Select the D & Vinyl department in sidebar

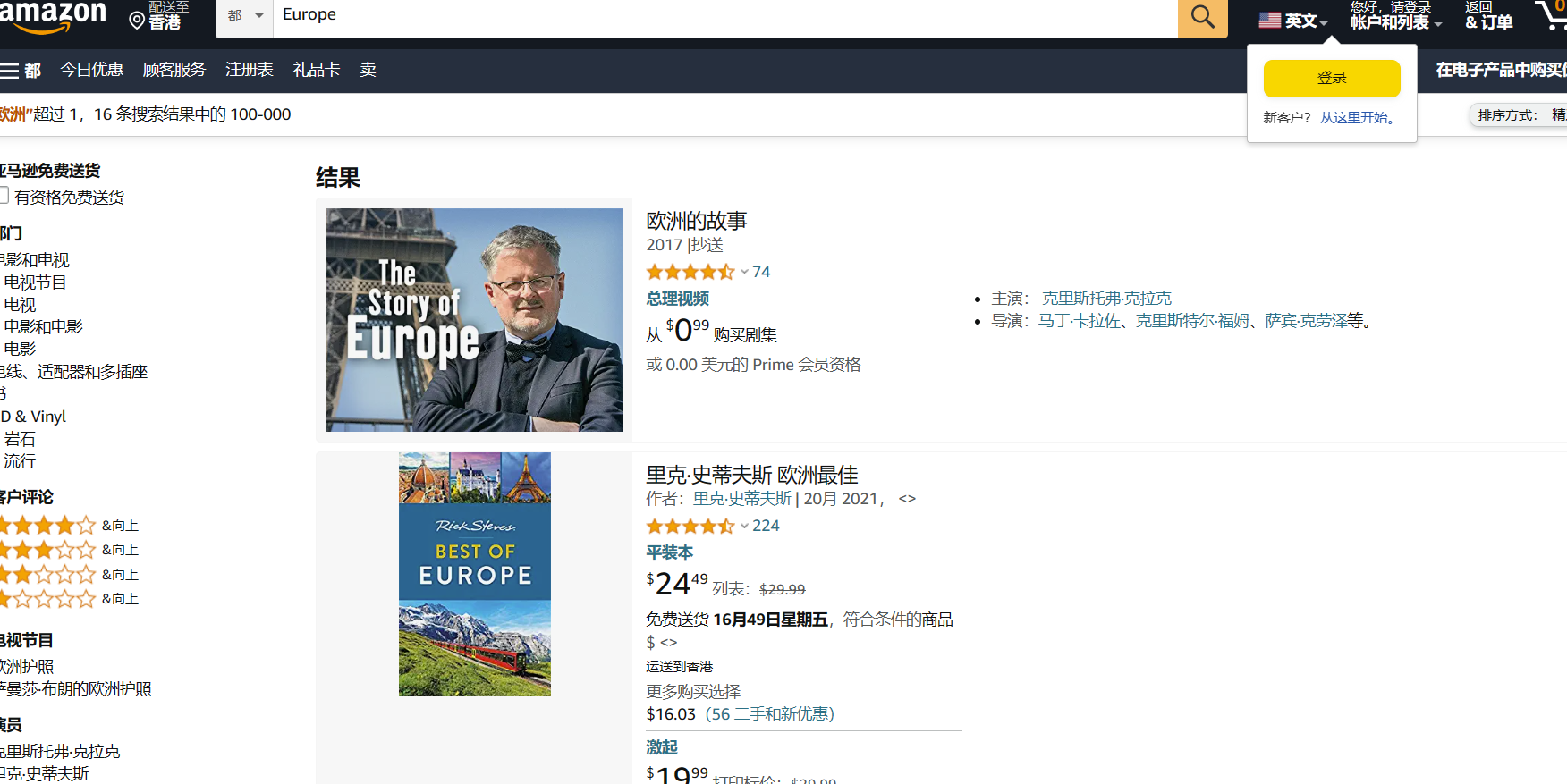tap(33, 417)
